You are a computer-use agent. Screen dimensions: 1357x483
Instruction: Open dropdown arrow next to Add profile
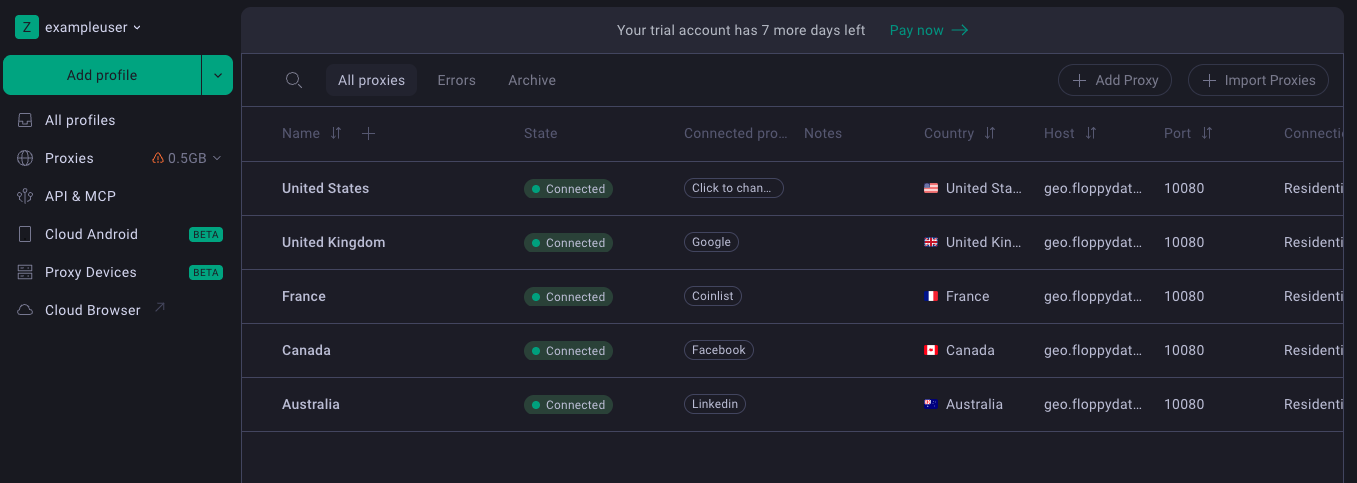click(217, 75)
